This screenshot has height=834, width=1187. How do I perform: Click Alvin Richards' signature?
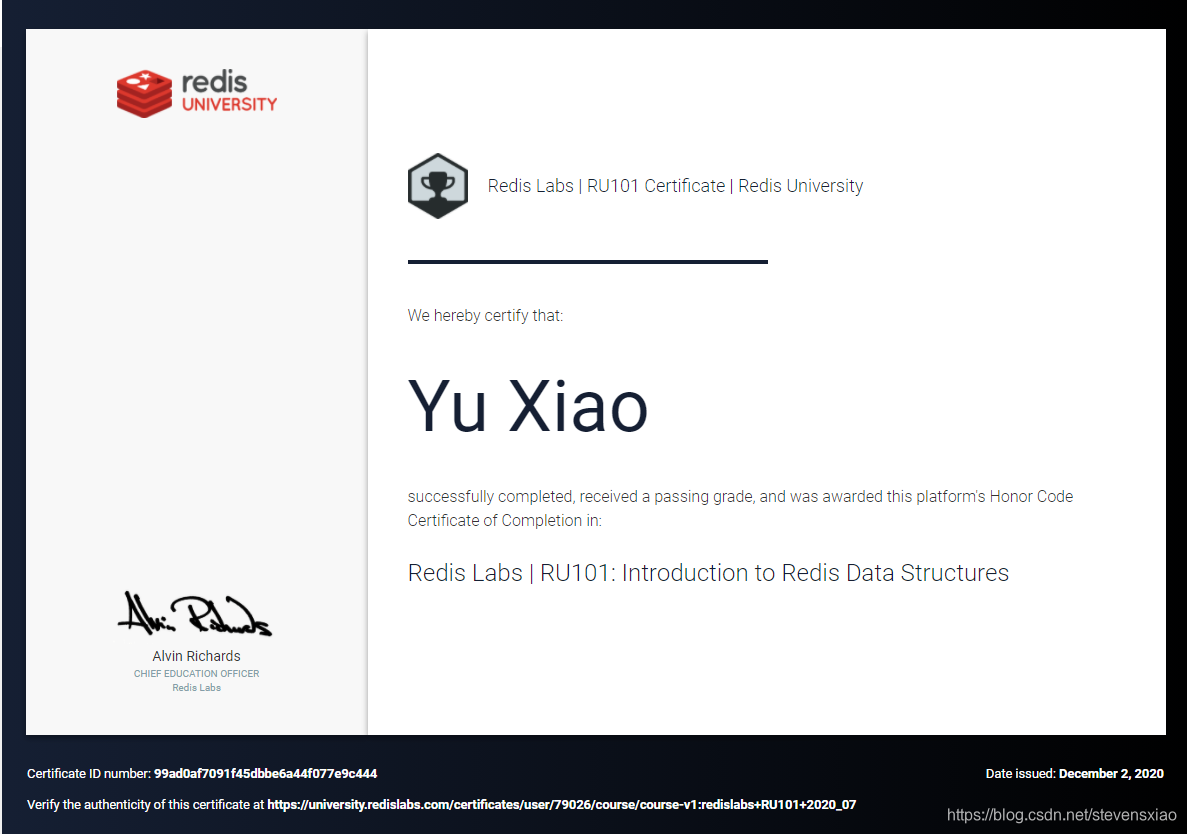(x=196, y=613)
